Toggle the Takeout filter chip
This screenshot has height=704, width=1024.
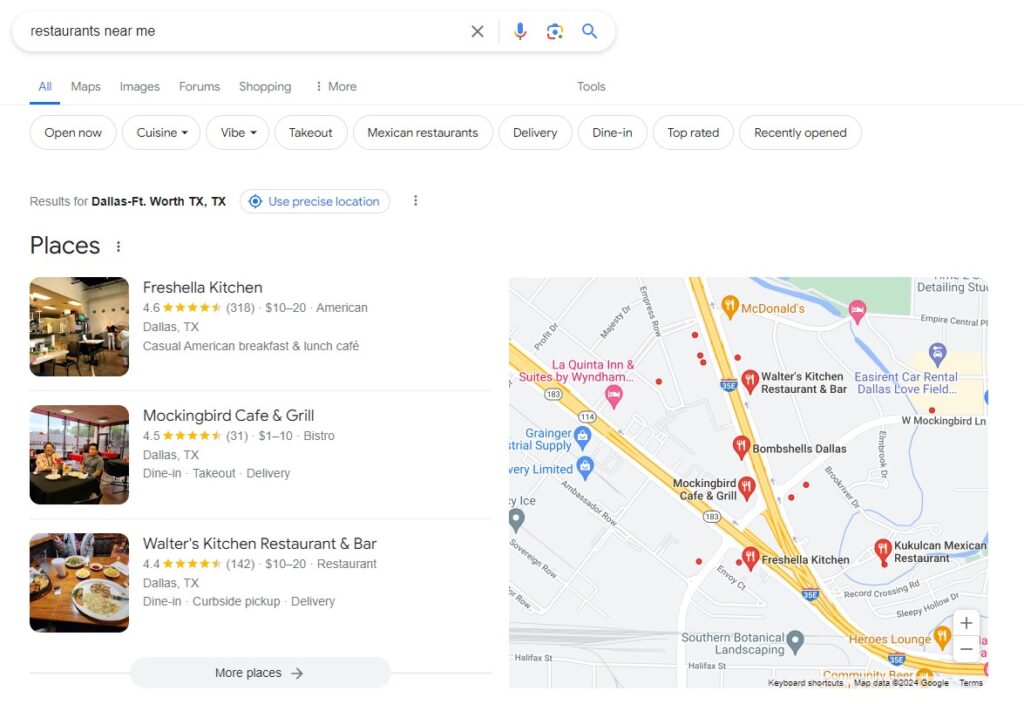click(x=311, y=133)
